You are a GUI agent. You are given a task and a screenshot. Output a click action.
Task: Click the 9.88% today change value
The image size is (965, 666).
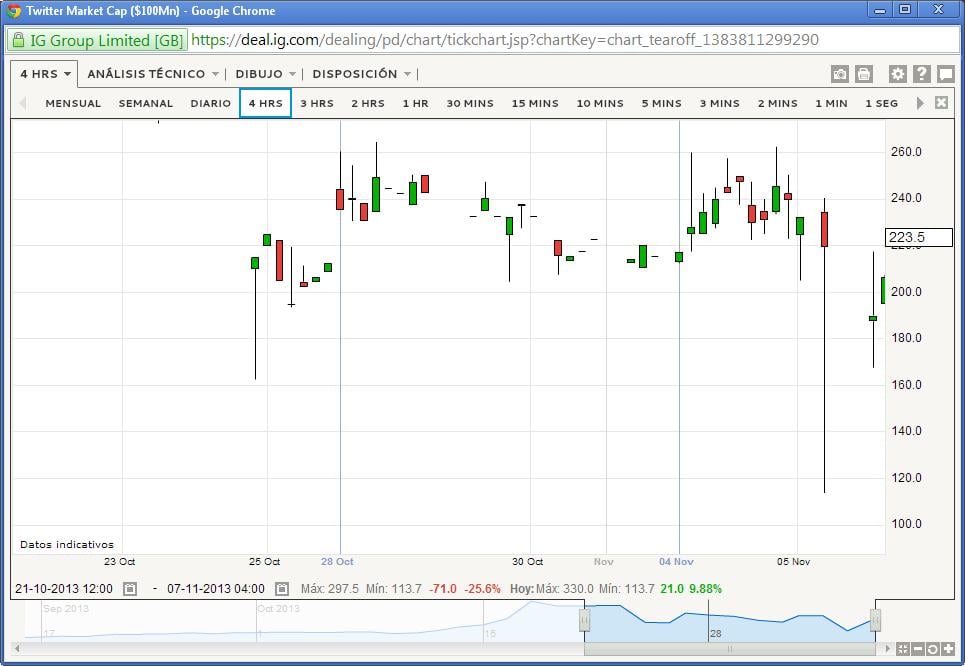click(x=705, y=589)
